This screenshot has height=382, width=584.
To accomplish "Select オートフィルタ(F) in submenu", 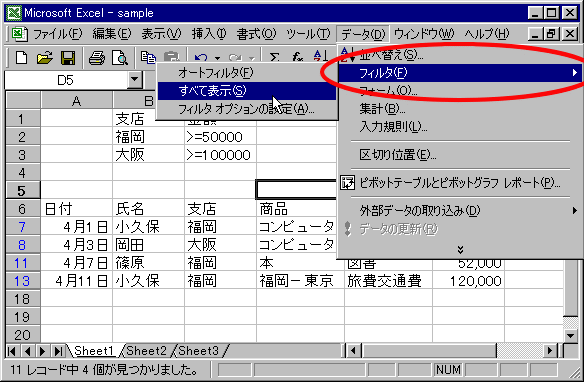I will [x=247, y=73].
